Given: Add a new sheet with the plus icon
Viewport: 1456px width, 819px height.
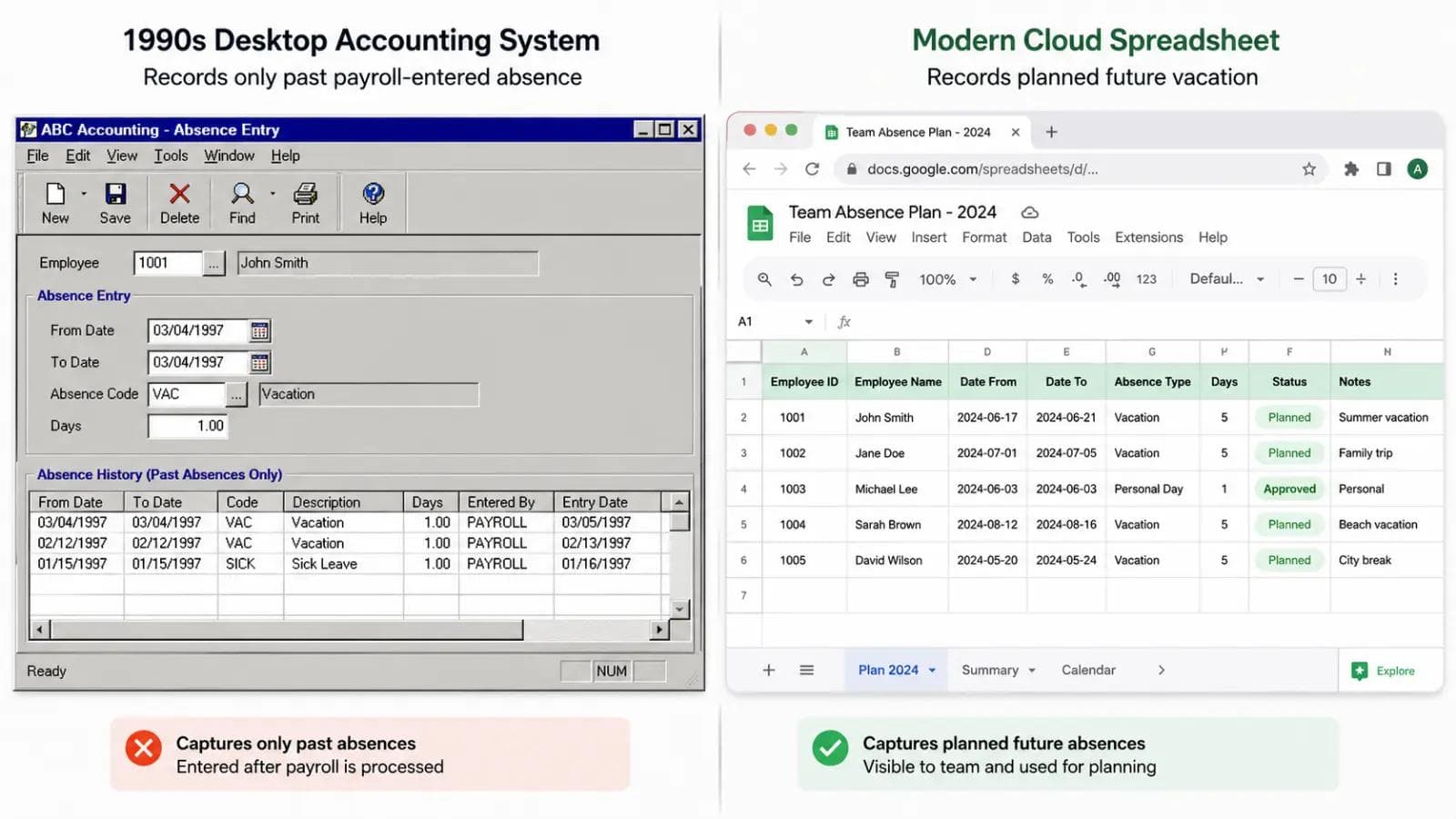Looking at the screenshot, I should [x=769, y=671].
